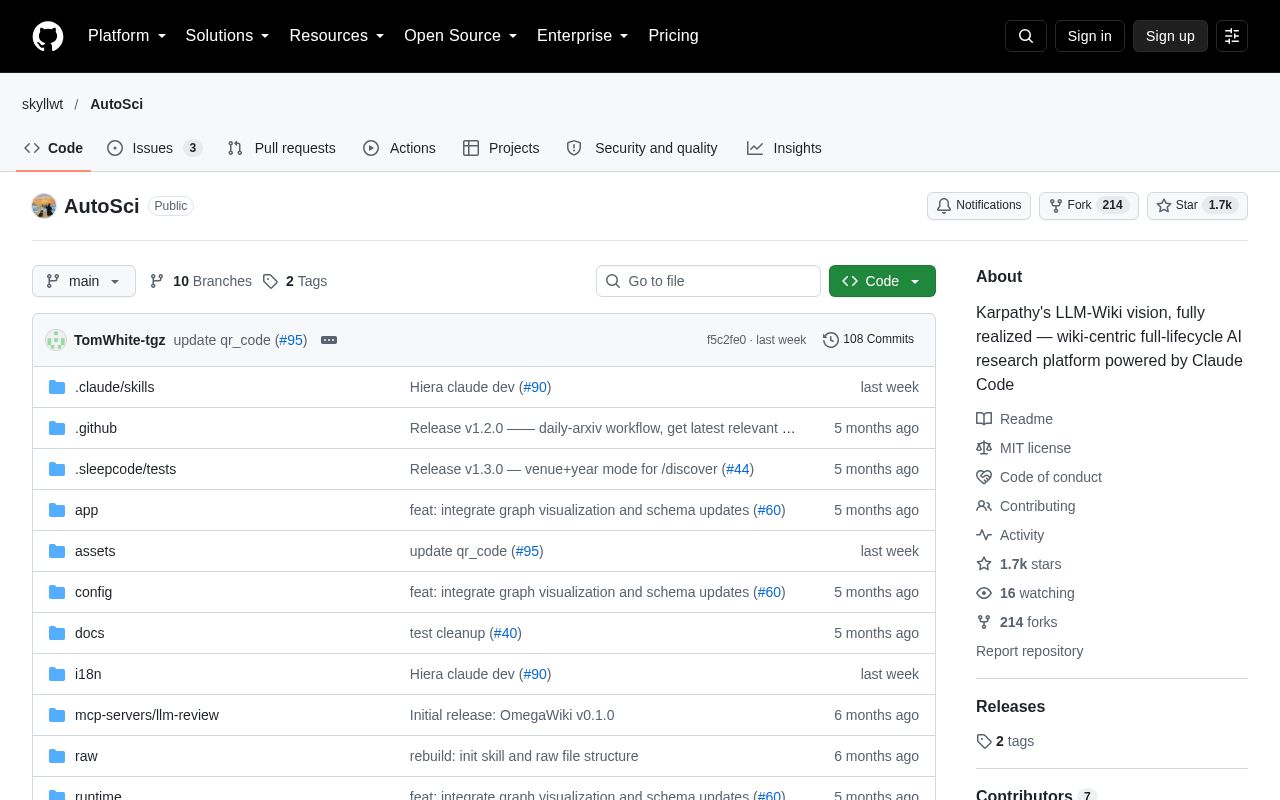Click the raw folder icon
1280x800 pixels.
(x=57, y=756)
